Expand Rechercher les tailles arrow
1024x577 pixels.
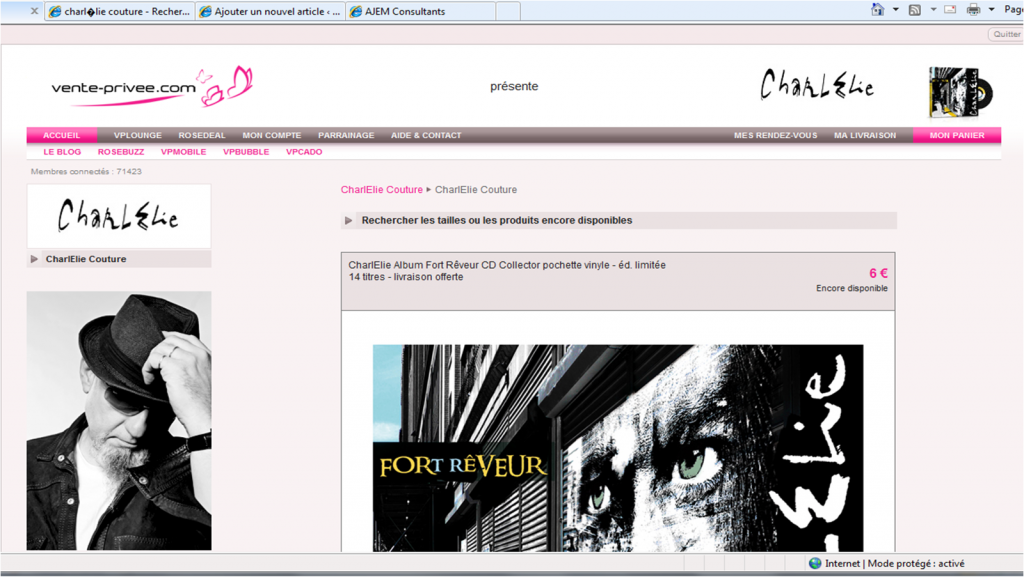(x=349, y=221)
